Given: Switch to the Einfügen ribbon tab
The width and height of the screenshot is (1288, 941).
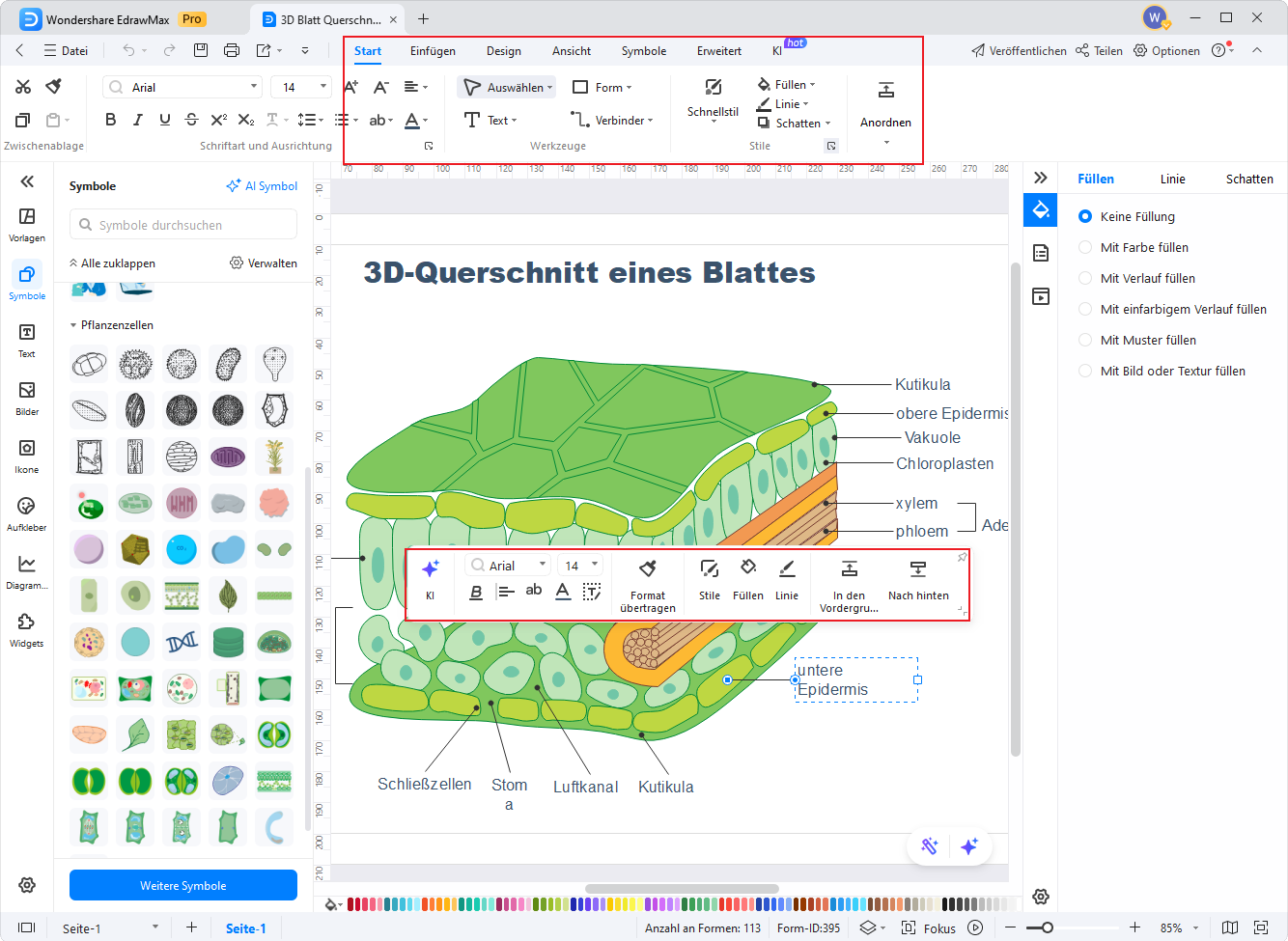Looking at the screenshot, I should click(433, 51).
